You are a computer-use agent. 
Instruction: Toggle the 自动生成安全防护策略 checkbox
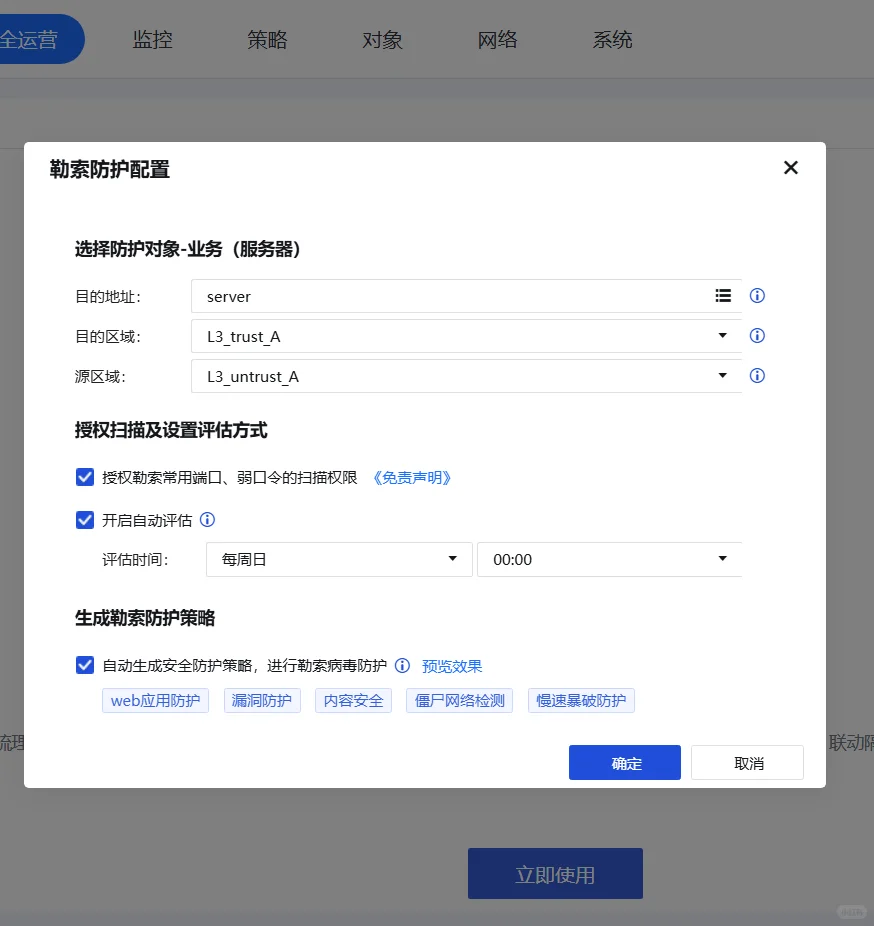point(85,665)
